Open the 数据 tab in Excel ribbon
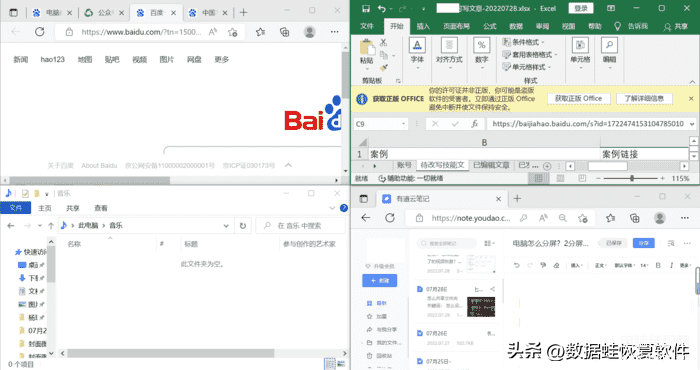The height and width of the screenshot is (370, 700). 516,26
